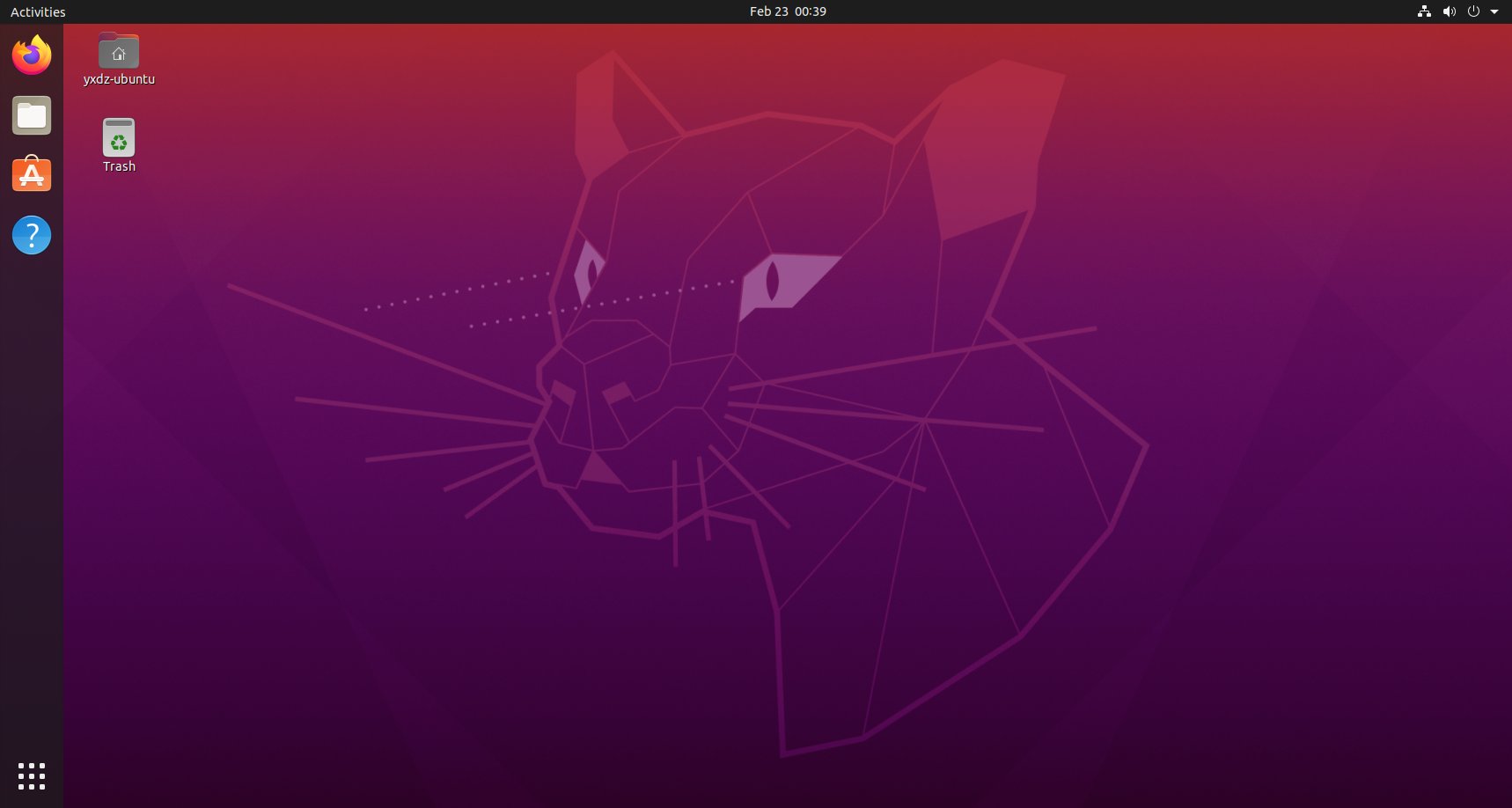Click the power icon in top bar
1512x808 pixels.
click(x=1473, y=11)
